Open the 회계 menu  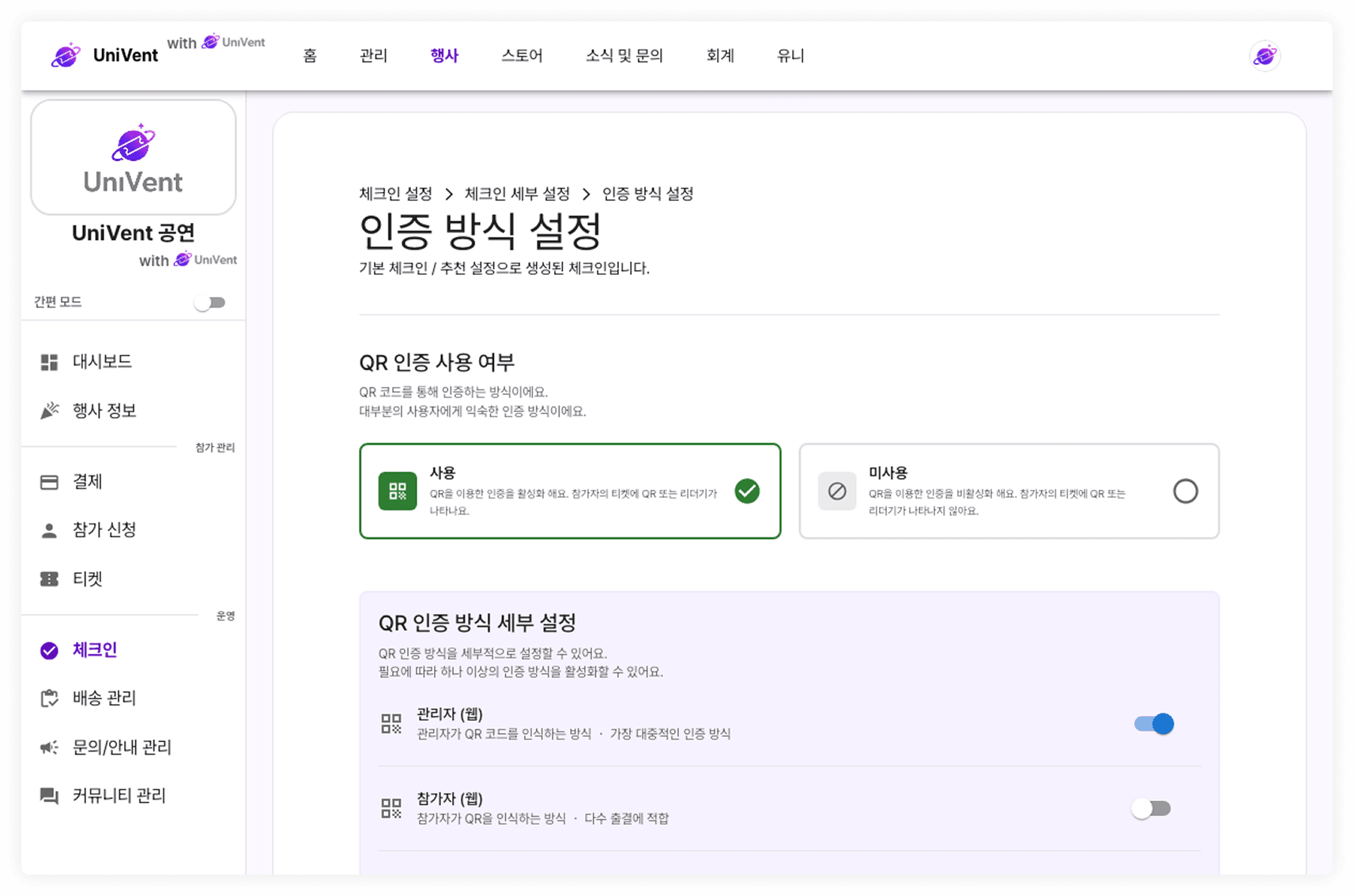pyautogui.click(x=720, y=56)
